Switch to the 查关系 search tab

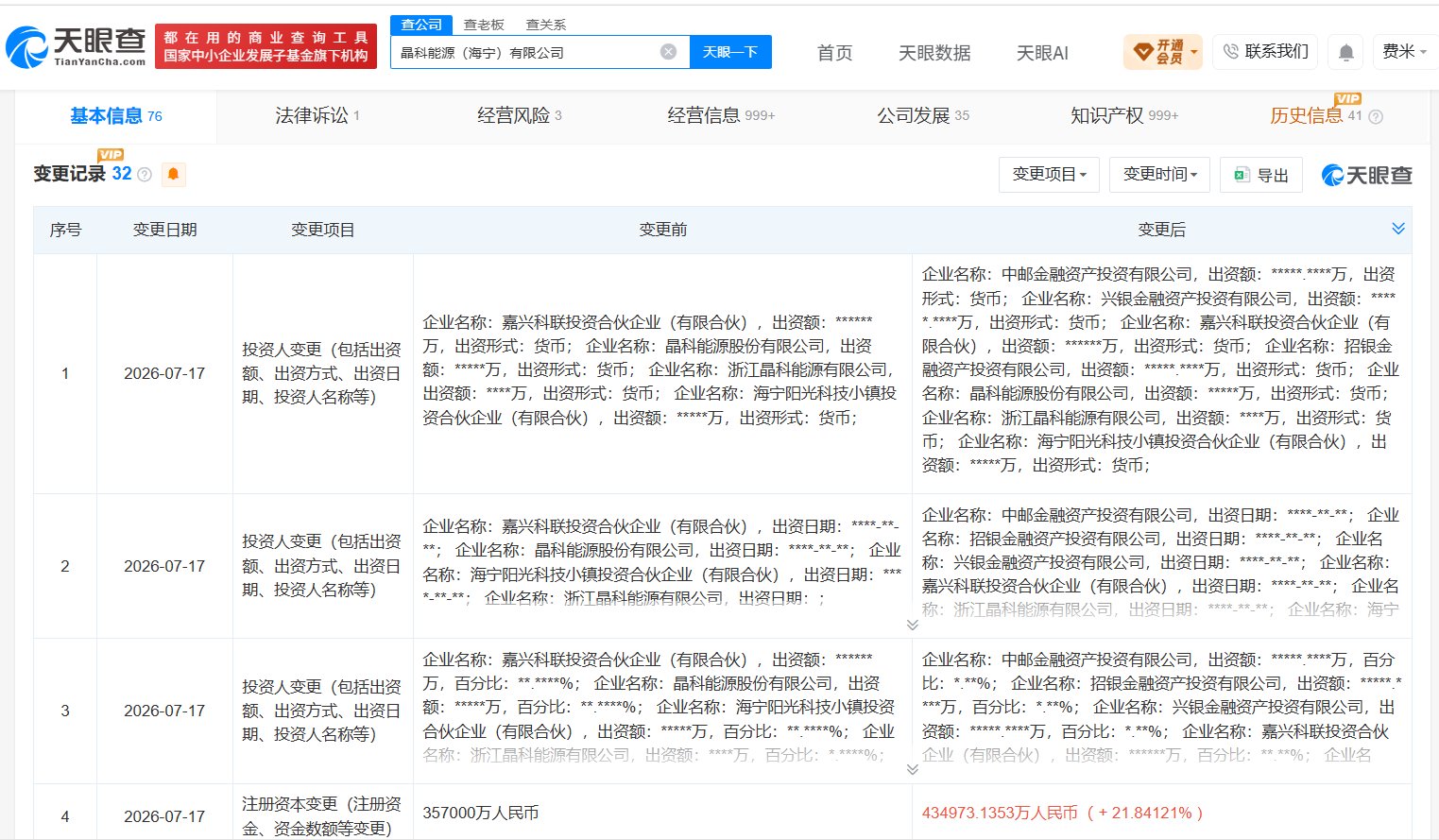point(546,25)
